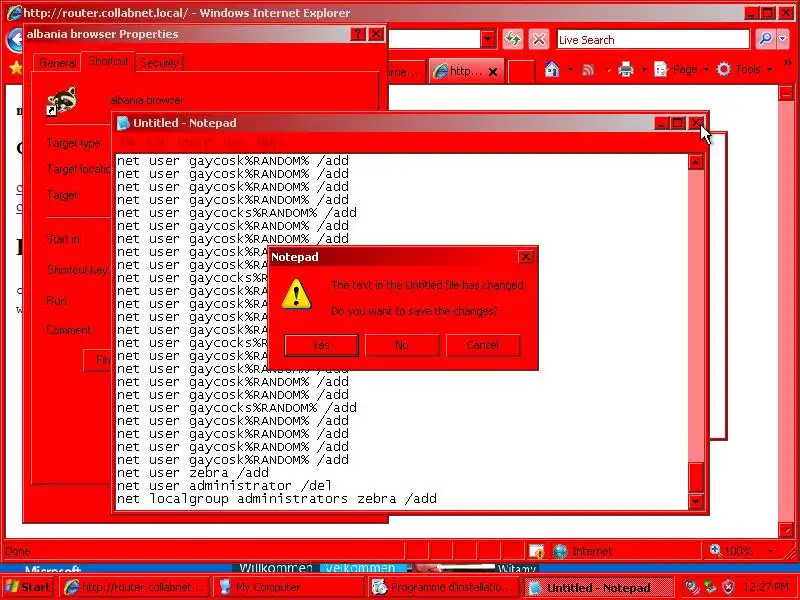800x600 pixels.
Task: Click the IE Home icon
Action: click(552, 69)
